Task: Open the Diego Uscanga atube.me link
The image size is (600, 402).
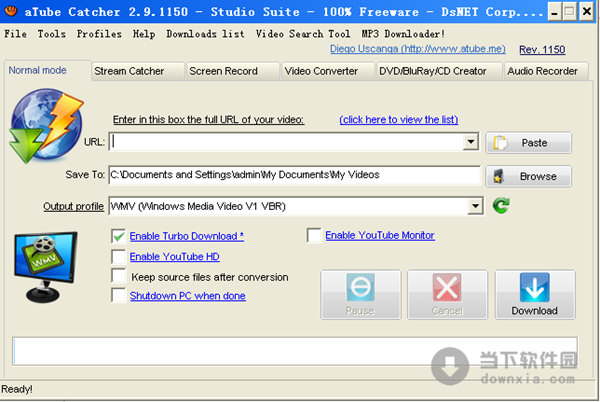Action: tap(417, 49)
